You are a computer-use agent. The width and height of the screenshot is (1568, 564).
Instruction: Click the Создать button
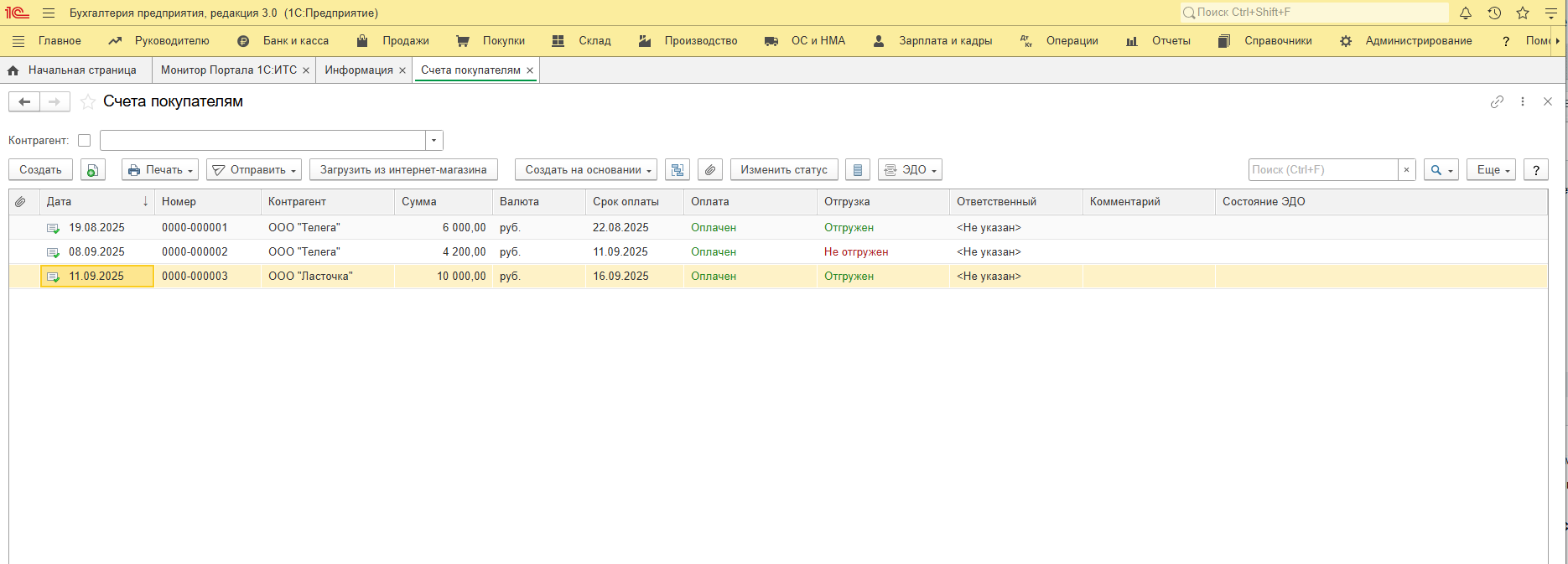coord(40,170)
